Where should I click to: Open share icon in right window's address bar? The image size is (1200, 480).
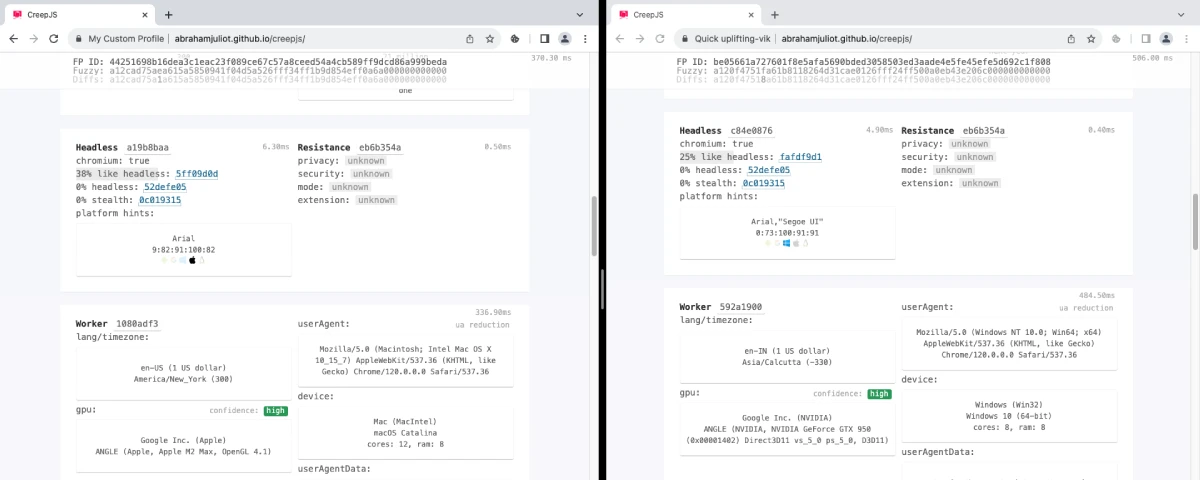coord(1071,38)
